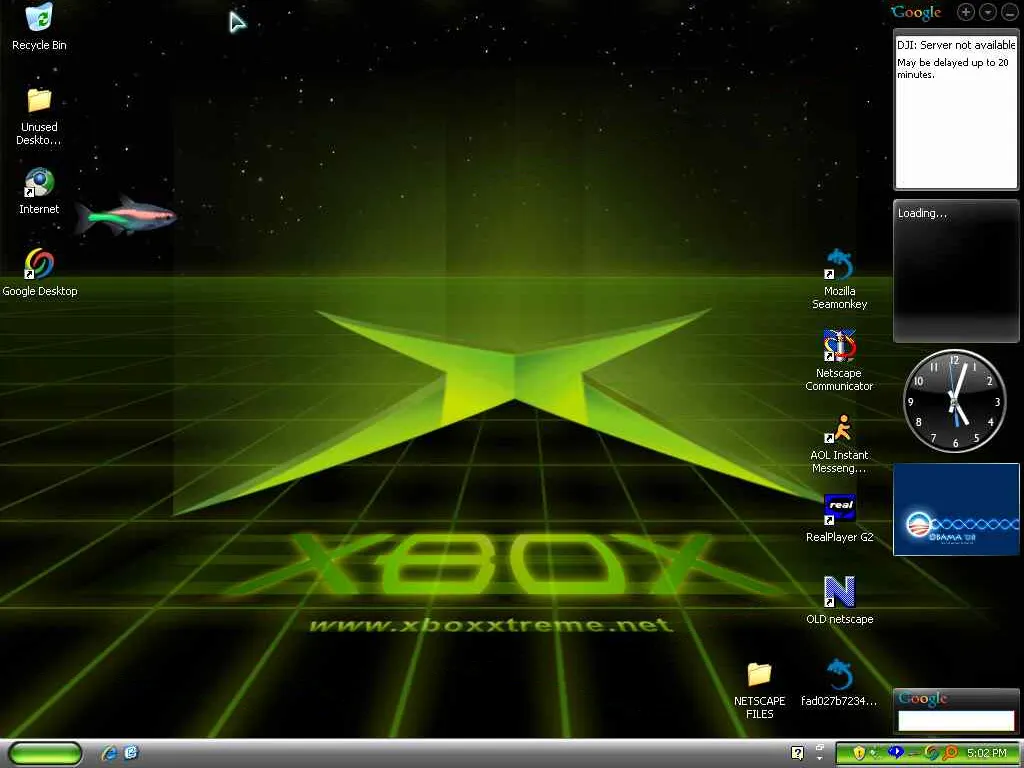Click the 5:02 PM system clock
The width and height of the screenshot is (1024, 768).
point(987,753)
